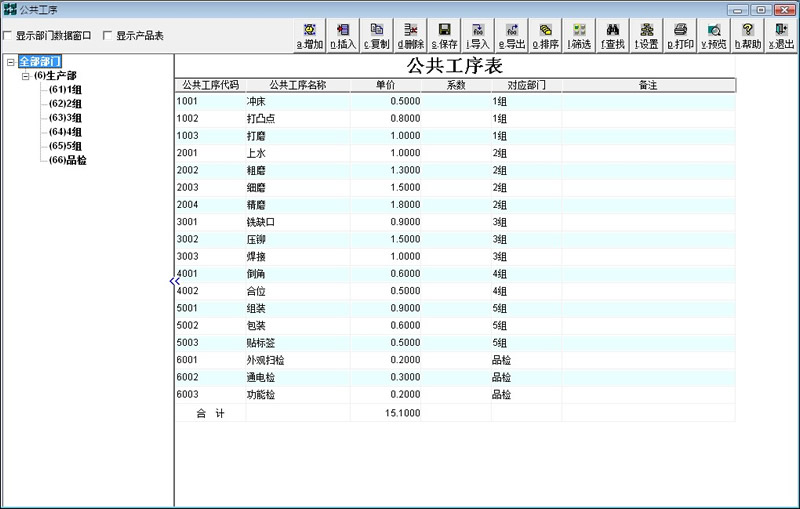Click the 公共工序 title bar app icon
Image resolution: width=800 pixels, height=509 pixels.
pos(10,9)
